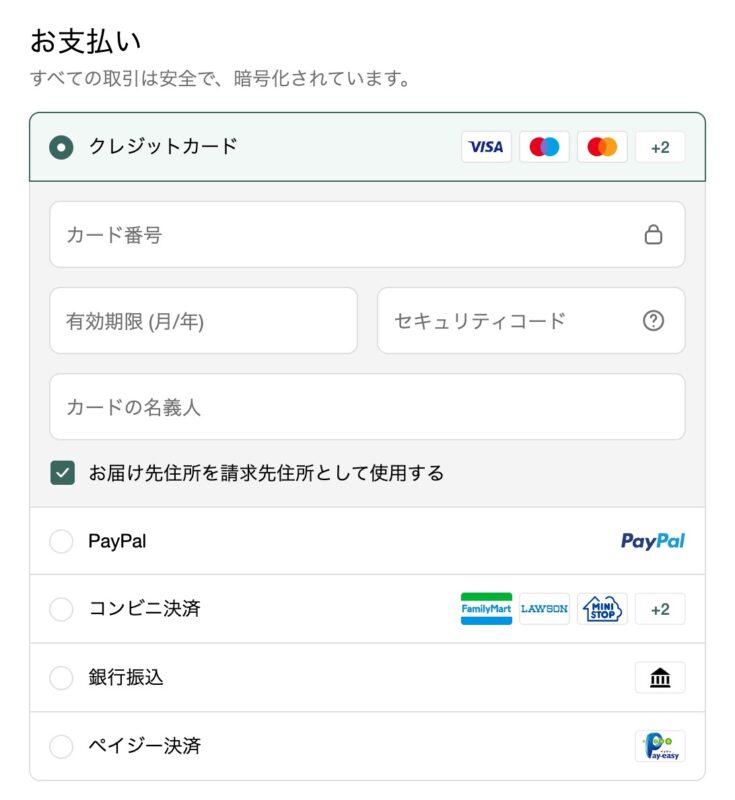The height and width of the screenshot is (800, 735).
Task: Uncheck use shipping address as billing checkbox
Action: point(62,473)
